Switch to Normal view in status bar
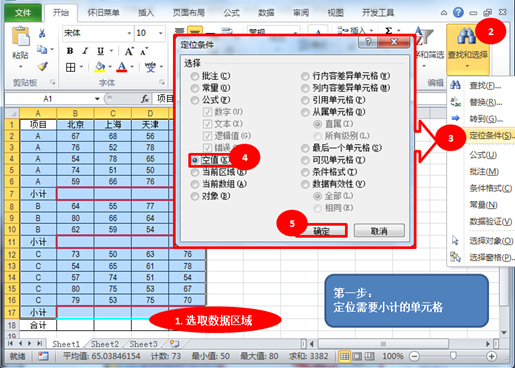Viewport: 515px width, 368px height. tap(344, 356)
